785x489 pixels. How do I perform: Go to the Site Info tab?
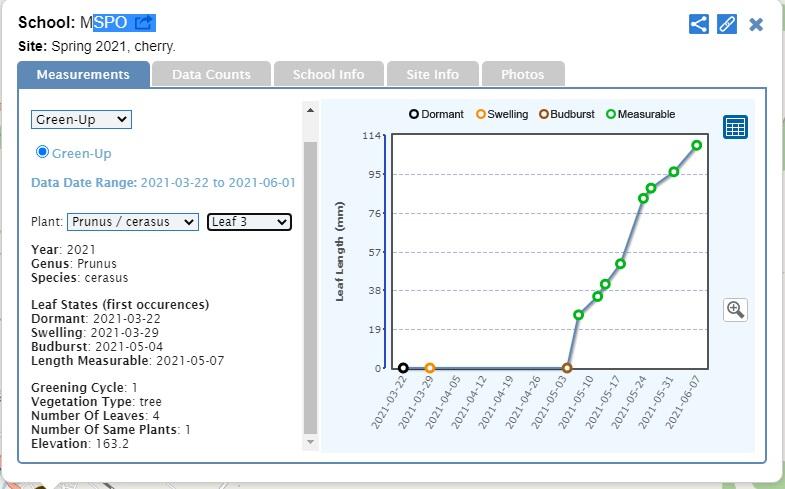tap(432, 74)
